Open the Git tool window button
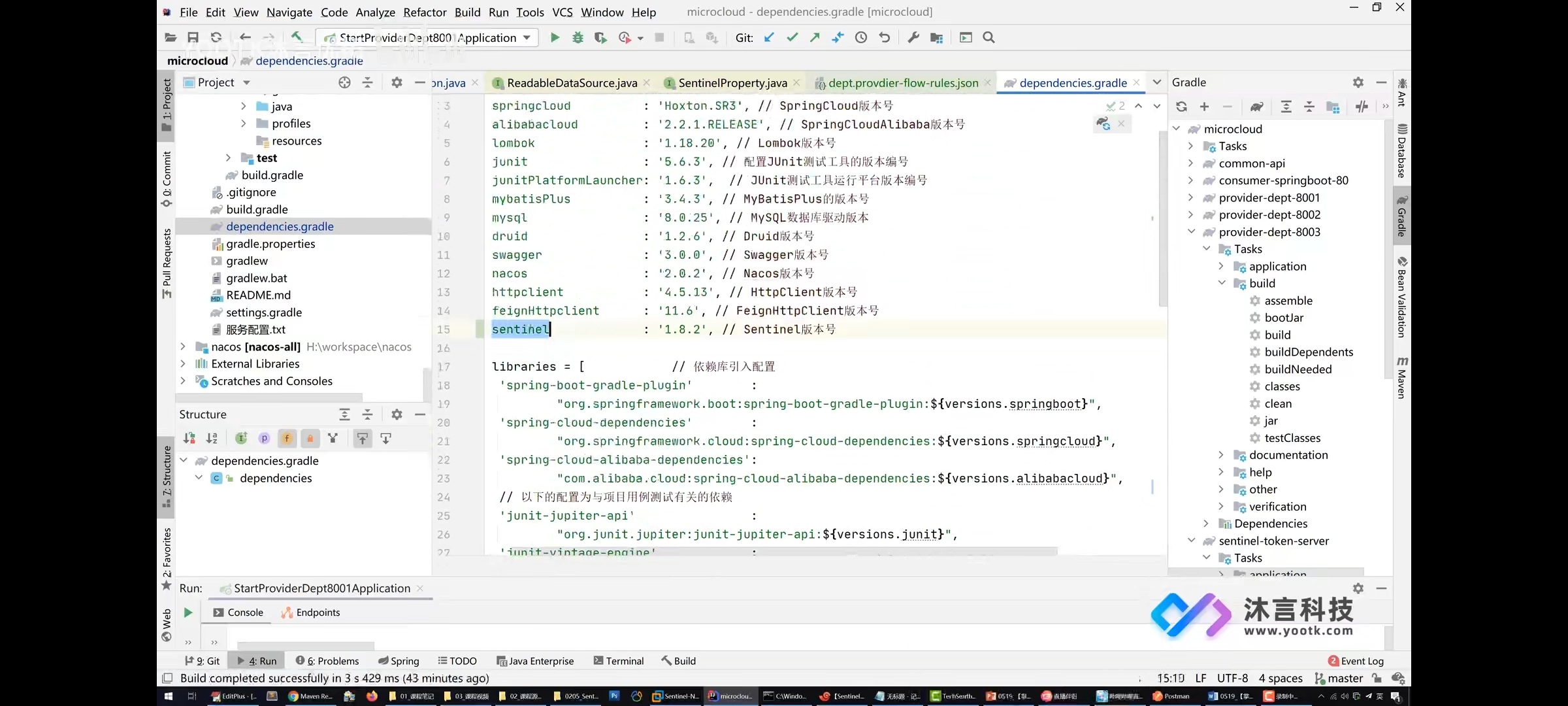Viewport: 1568px width, 706px height. [x=202, y=661]
